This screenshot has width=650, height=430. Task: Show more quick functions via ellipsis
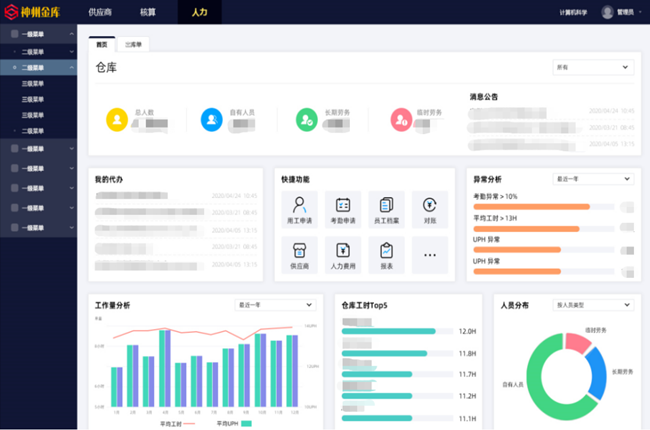coord(430,255)
